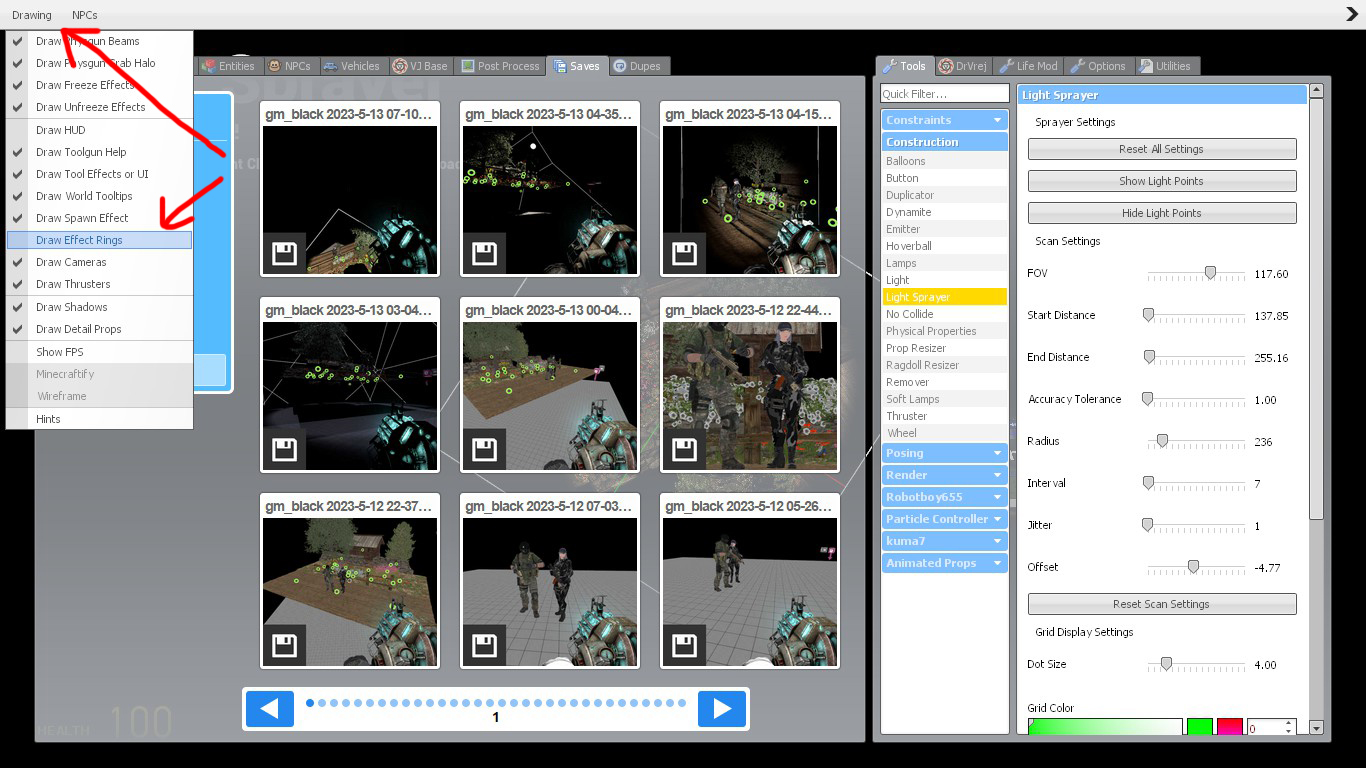The image size is (1366, 768).
Task: Switch to the Saves tab
Action: point(577,66)
